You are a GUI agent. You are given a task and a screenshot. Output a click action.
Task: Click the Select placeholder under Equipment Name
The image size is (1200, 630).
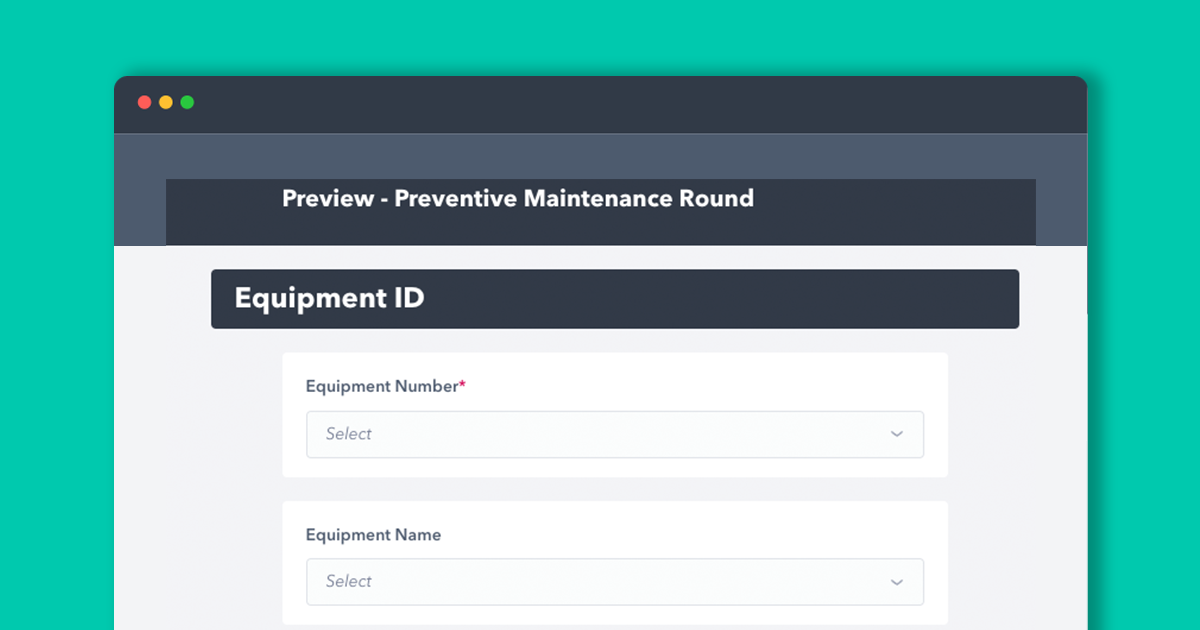(347, 581)
